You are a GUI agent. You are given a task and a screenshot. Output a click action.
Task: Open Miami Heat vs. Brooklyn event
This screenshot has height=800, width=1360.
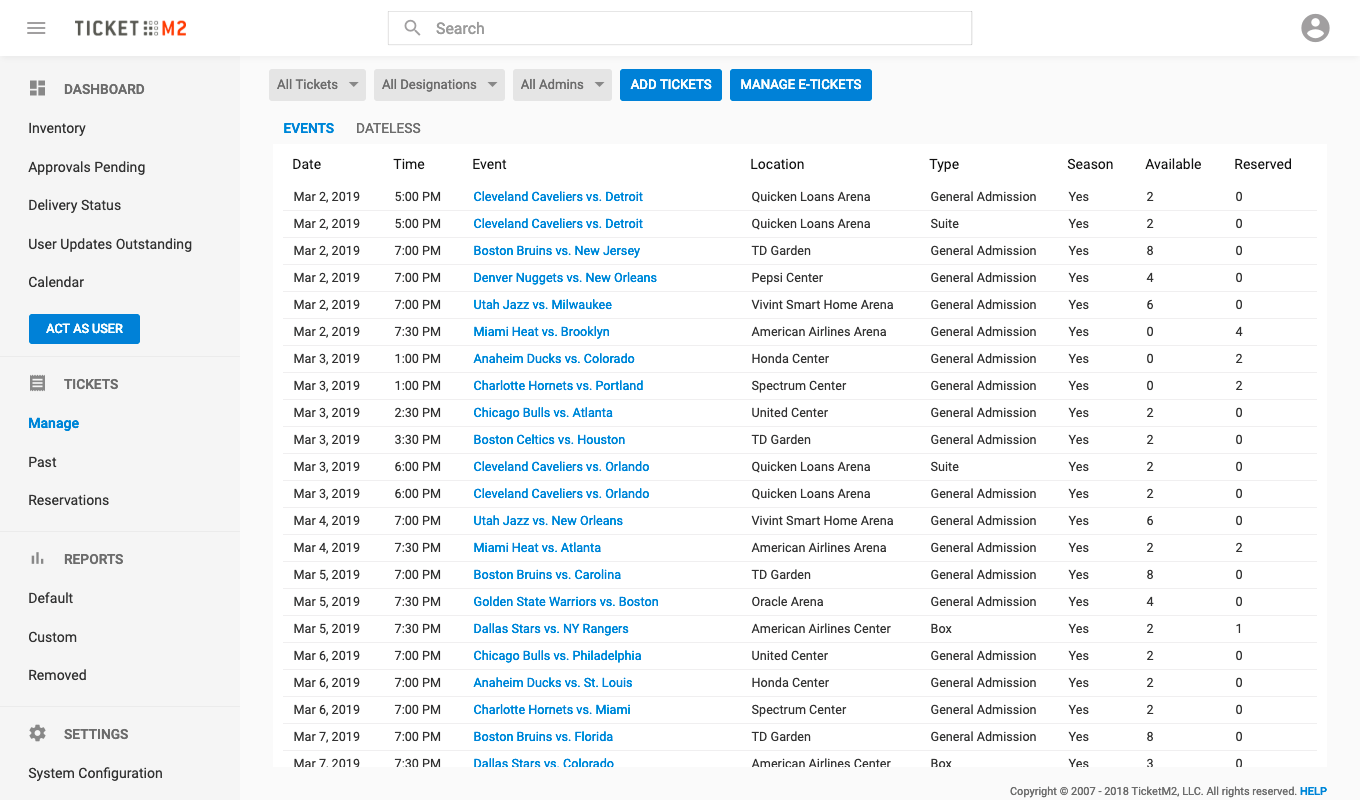[x=541, y=332]
